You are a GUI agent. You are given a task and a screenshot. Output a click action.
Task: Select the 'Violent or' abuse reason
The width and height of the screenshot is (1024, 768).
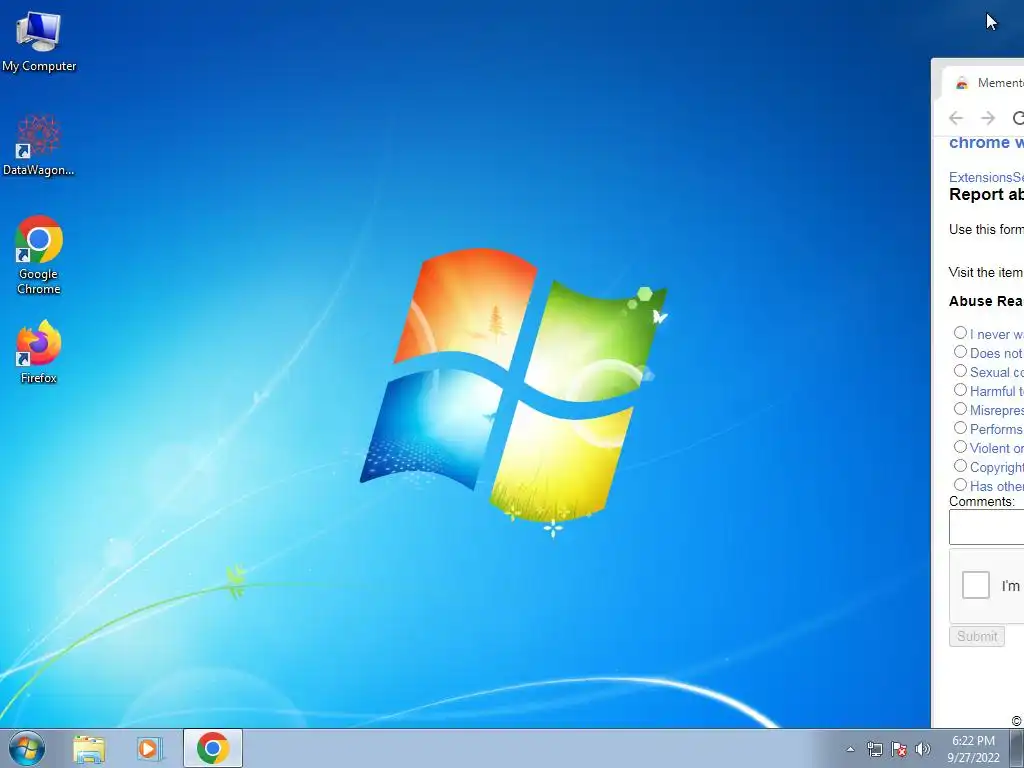[x=960, y=447]
